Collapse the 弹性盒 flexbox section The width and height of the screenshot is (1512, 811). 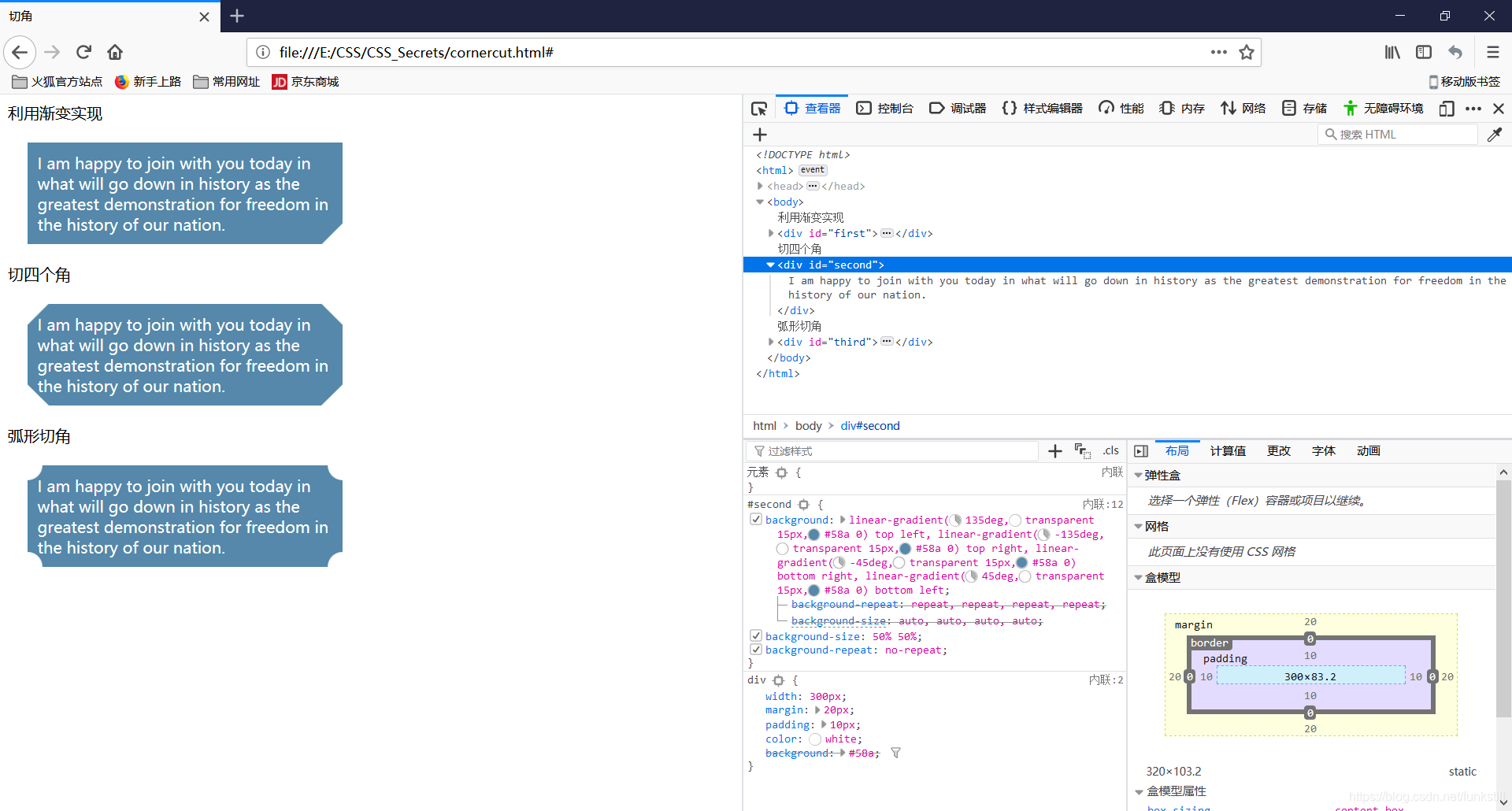coord(1139,476)
